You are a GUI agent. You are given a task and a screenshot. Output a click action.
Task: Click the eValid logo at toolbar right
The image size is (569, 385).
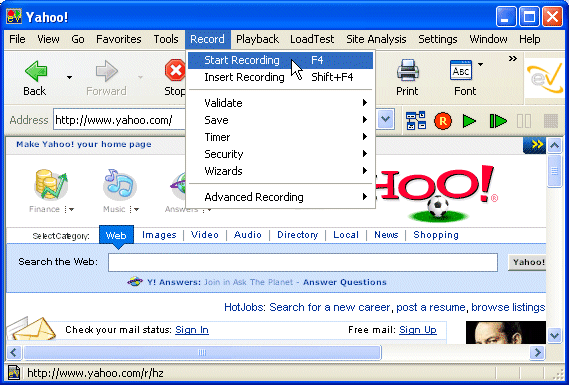(x=545, y=77)
